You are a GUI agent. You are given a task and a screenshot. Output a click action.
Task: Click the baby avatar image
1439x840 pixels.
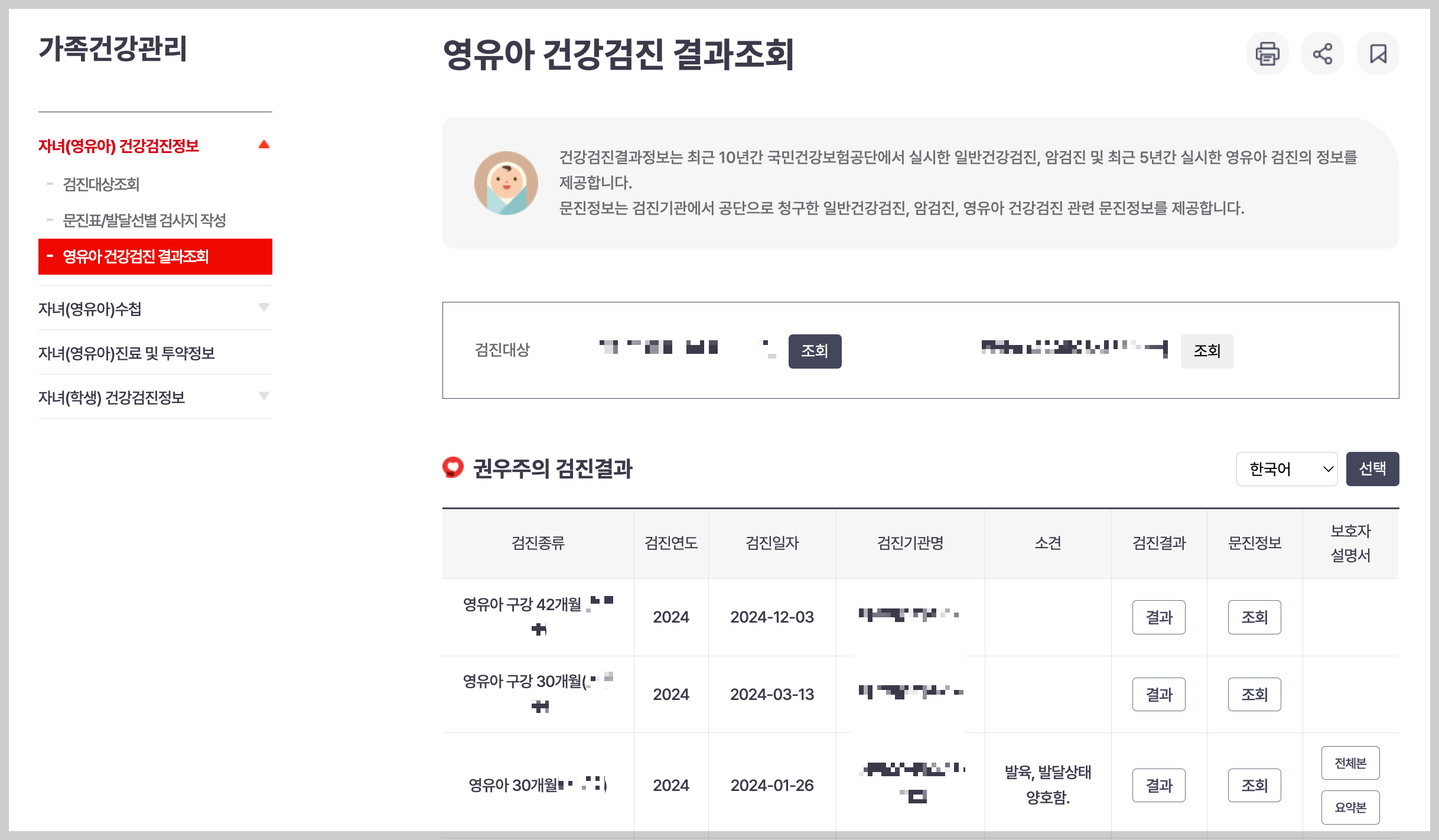pyautogui.click(x=506, y=183)
